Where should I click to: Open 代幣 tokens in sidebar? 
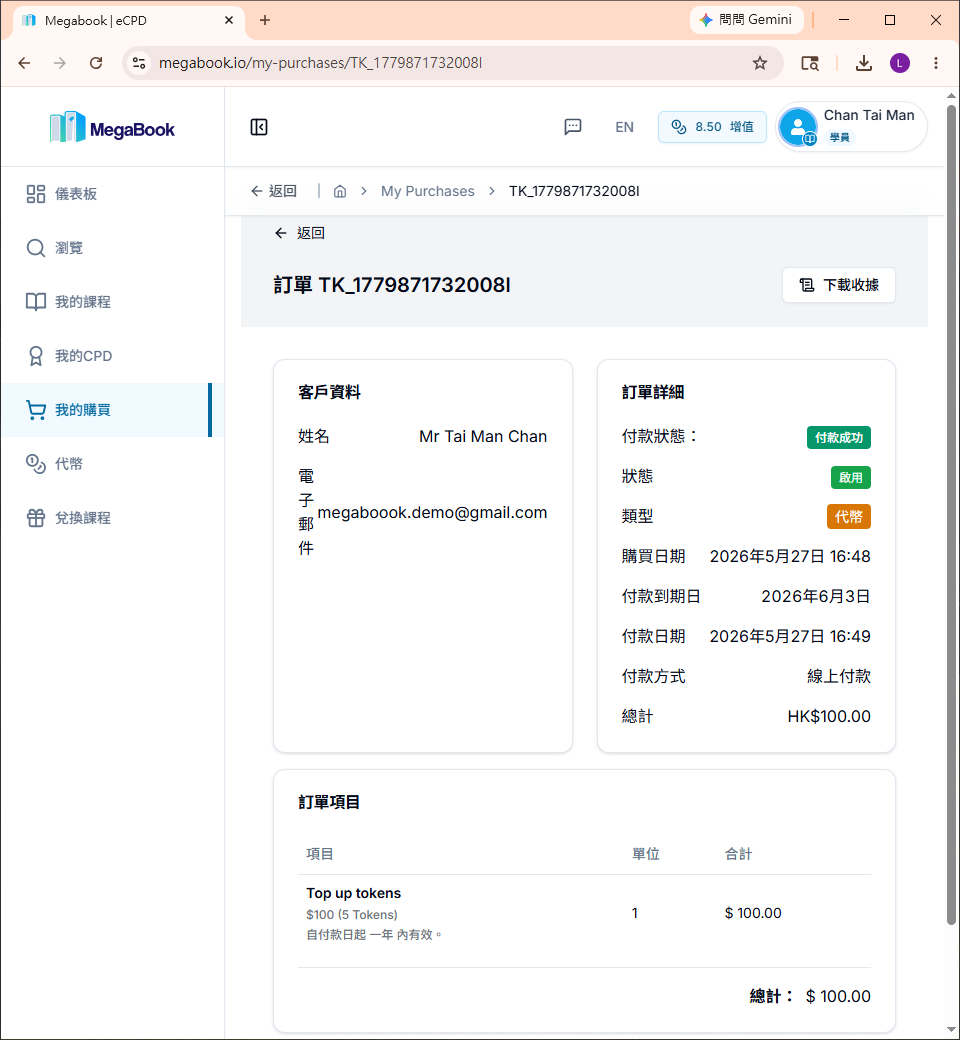click(112, 464)
